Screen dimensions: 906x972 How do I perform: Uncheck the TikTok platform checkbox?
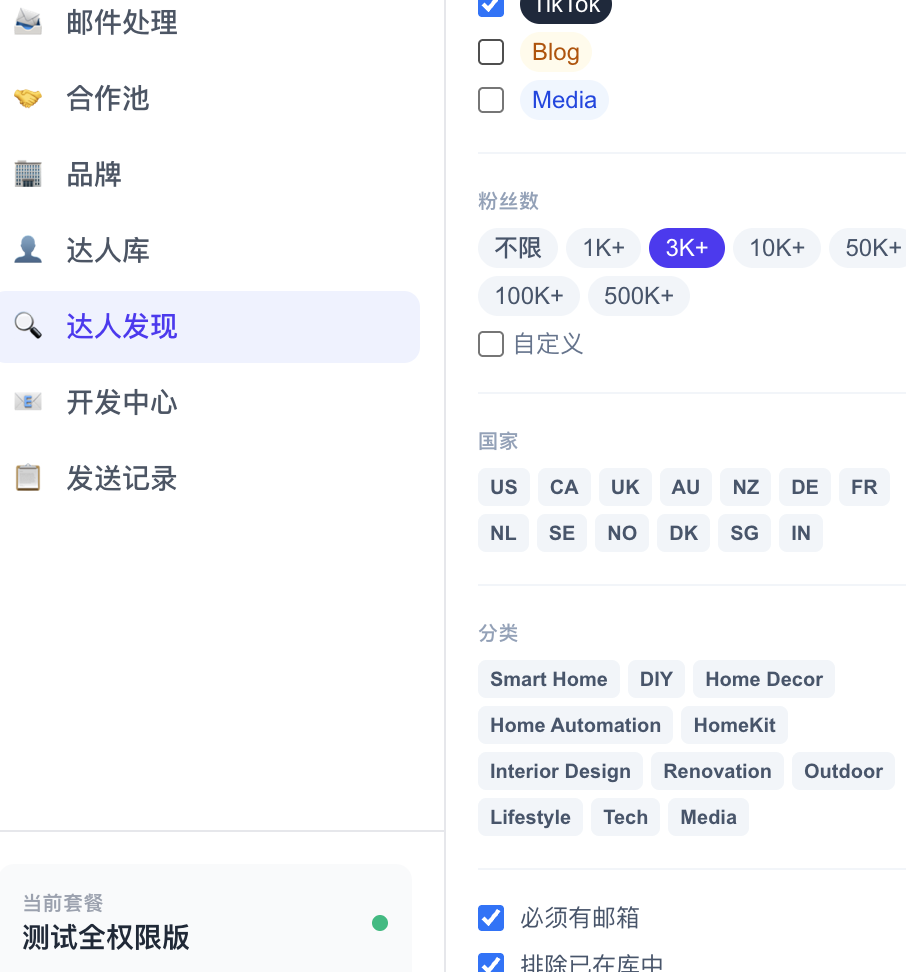click(491, 6)
